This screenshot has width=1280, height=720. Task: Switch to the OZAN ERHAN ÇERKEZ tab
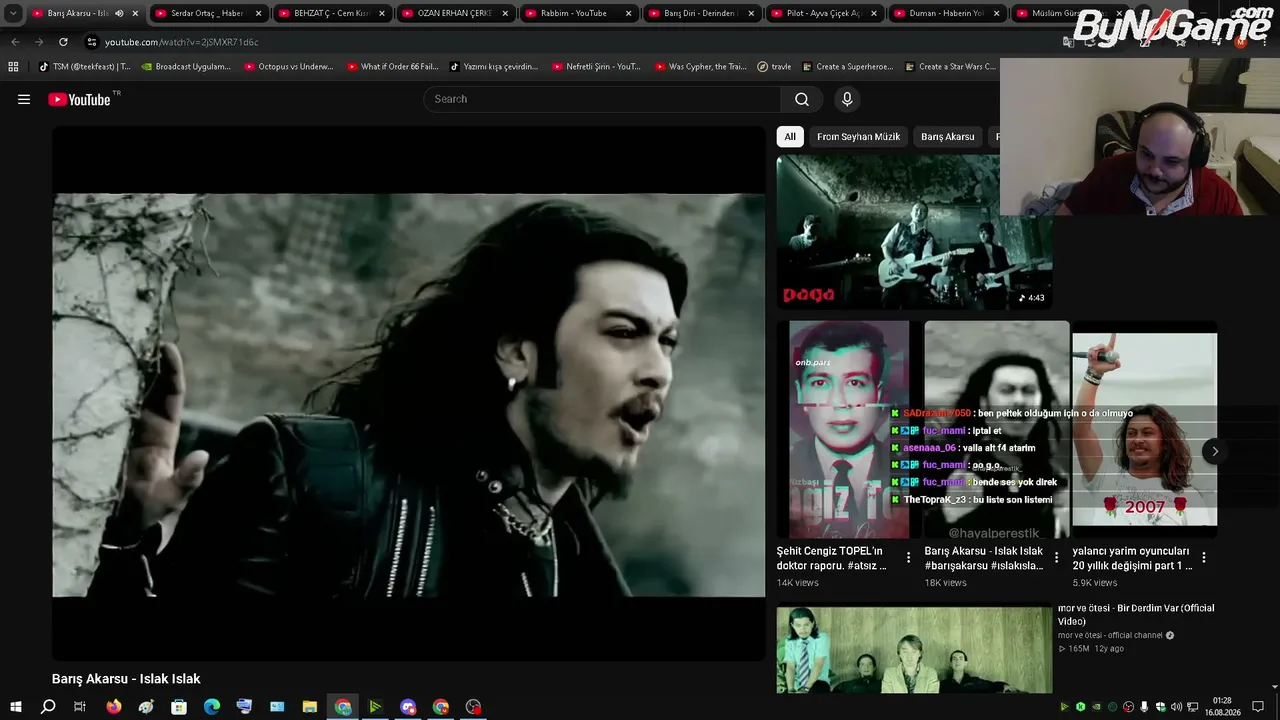[454, 14]
